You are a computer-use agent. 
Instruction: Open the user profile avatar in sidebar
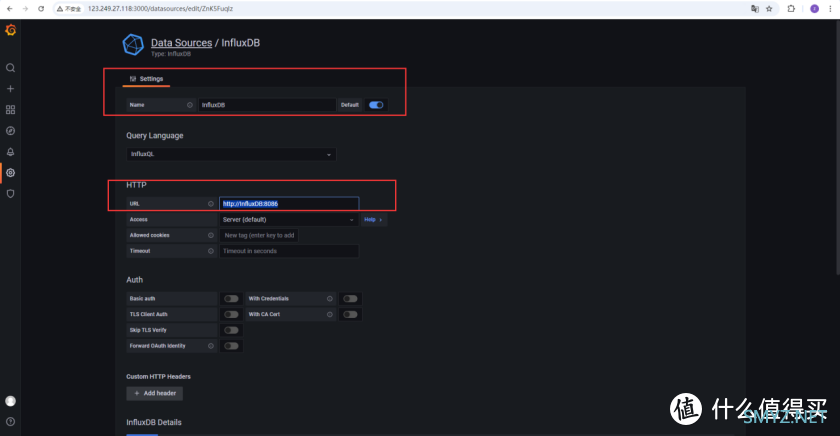click(10, 401)
